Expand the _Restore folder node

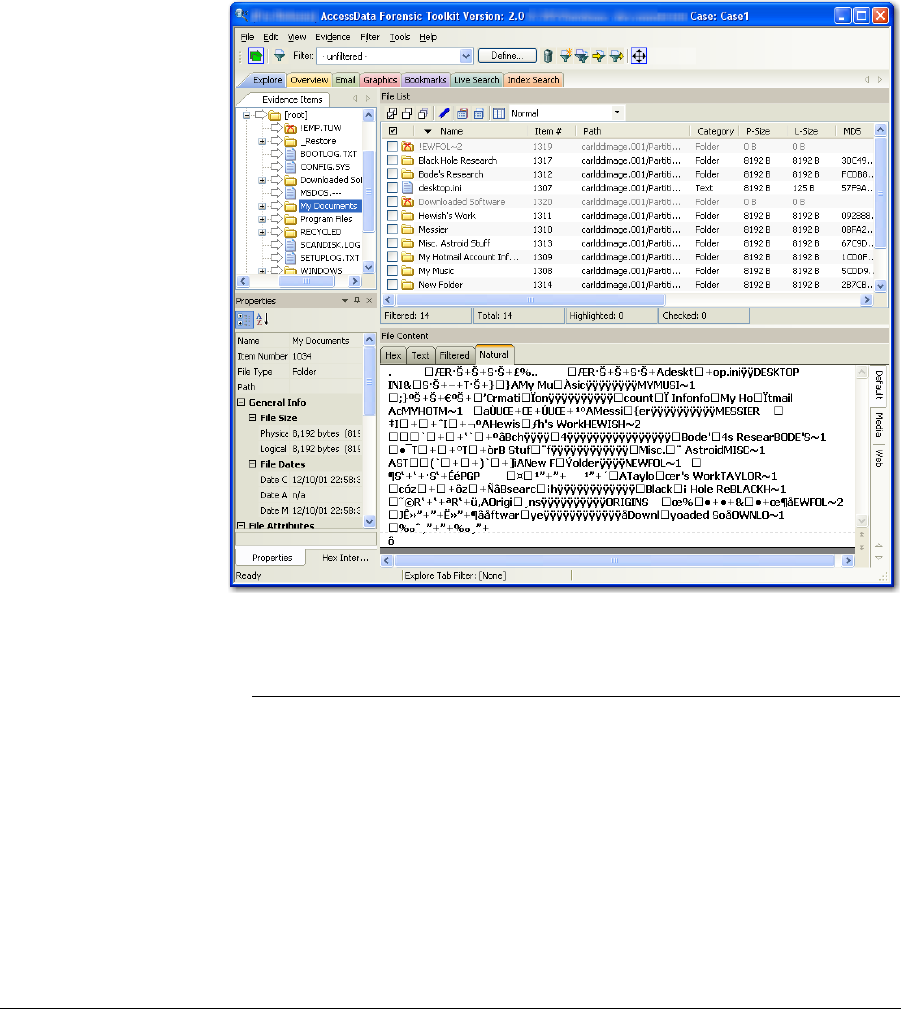pos(262,141)
